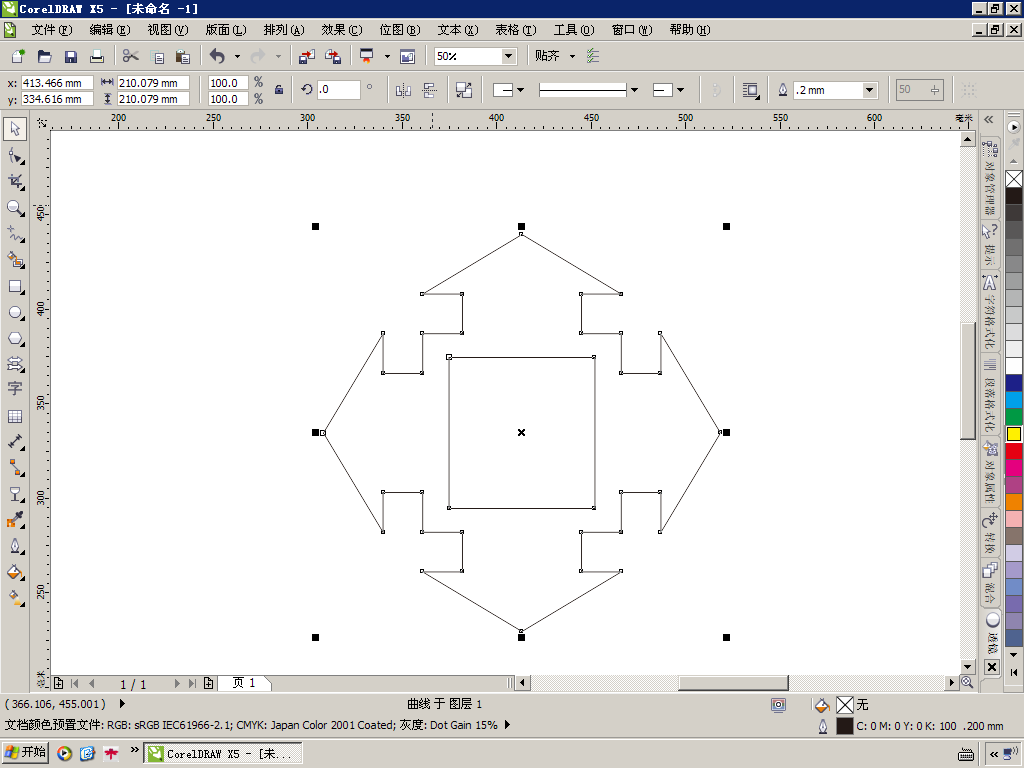Select the Table tool
This screenshot has height=768, width=1024.
point(15,416)
